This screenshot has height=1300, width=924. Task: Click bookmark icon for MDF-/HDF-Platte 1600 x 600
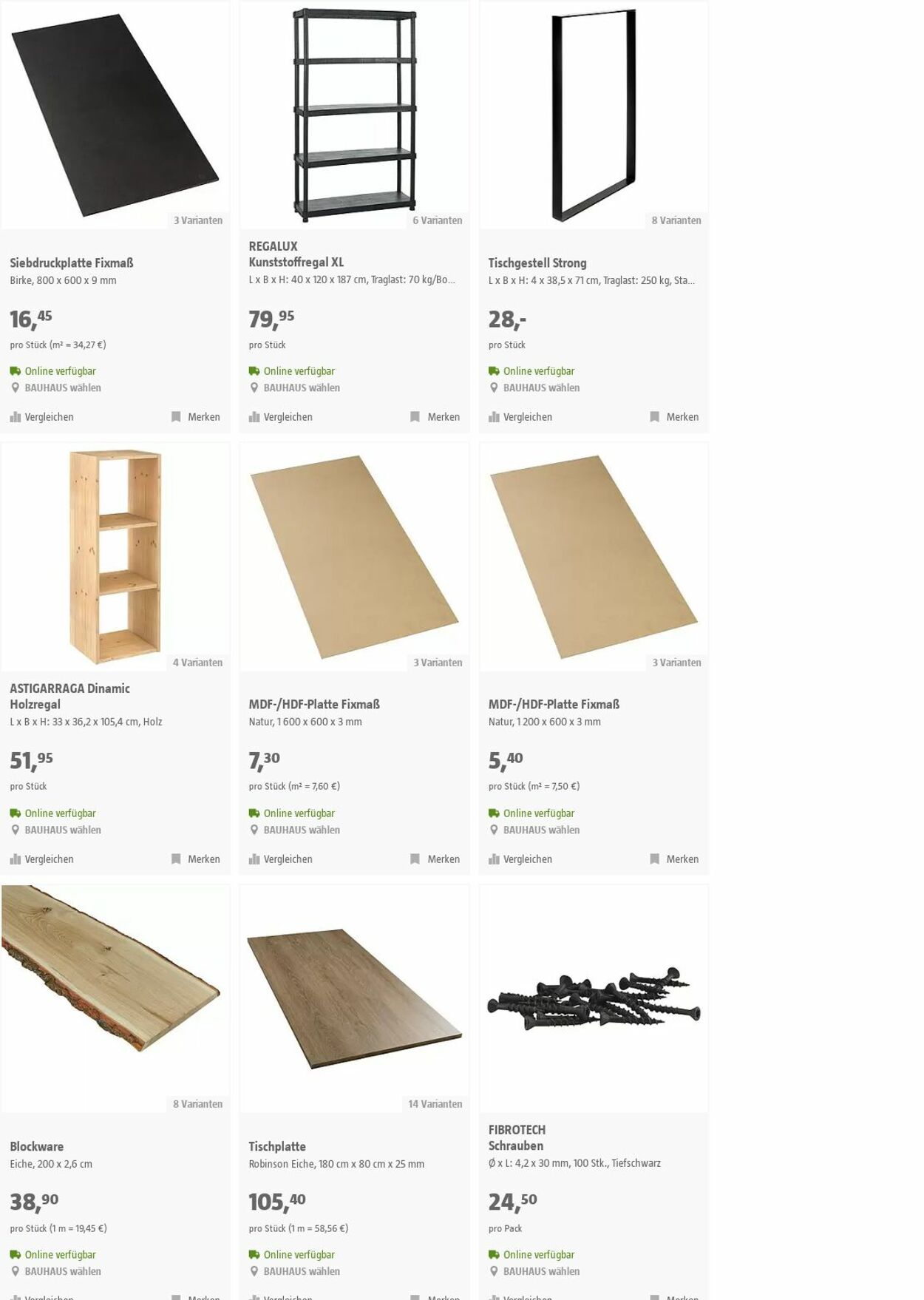click(x=415, y=859)
